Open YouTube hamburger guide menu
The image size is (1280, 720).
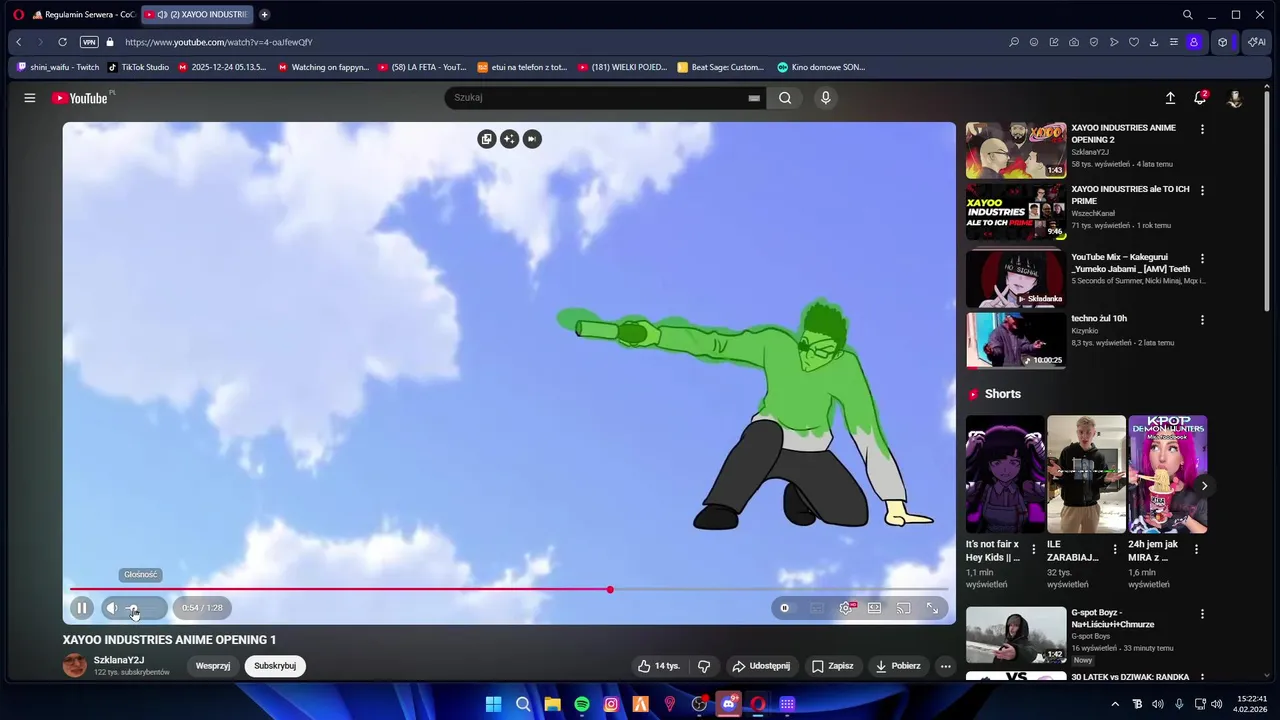coord(30,98)
